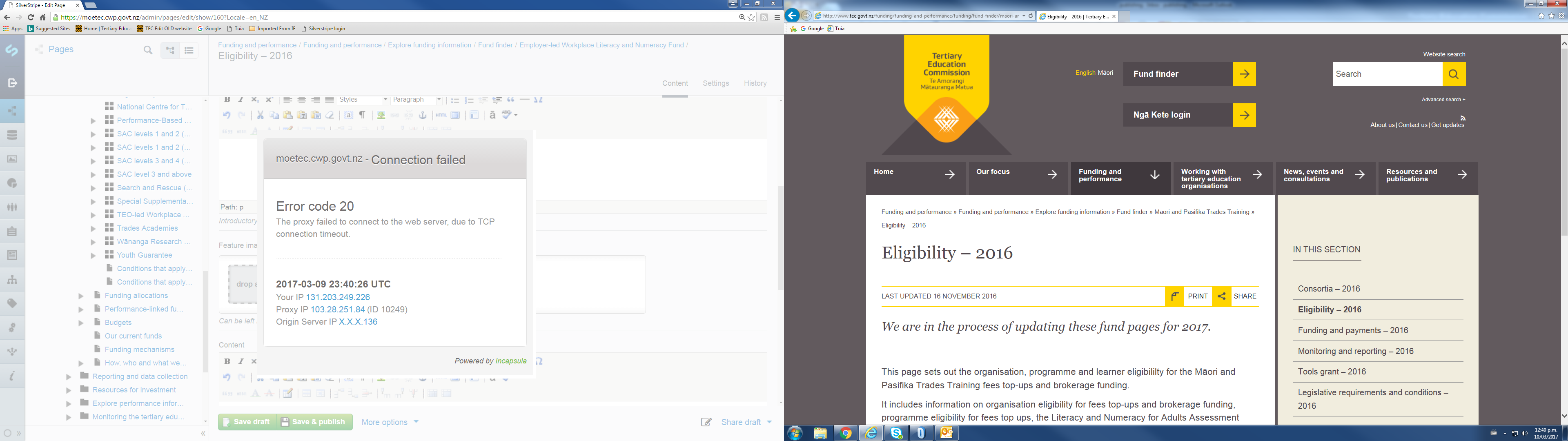Expand Reporting and data collection folder
This screenshot has width=1568, height=441.
(69, 377)
